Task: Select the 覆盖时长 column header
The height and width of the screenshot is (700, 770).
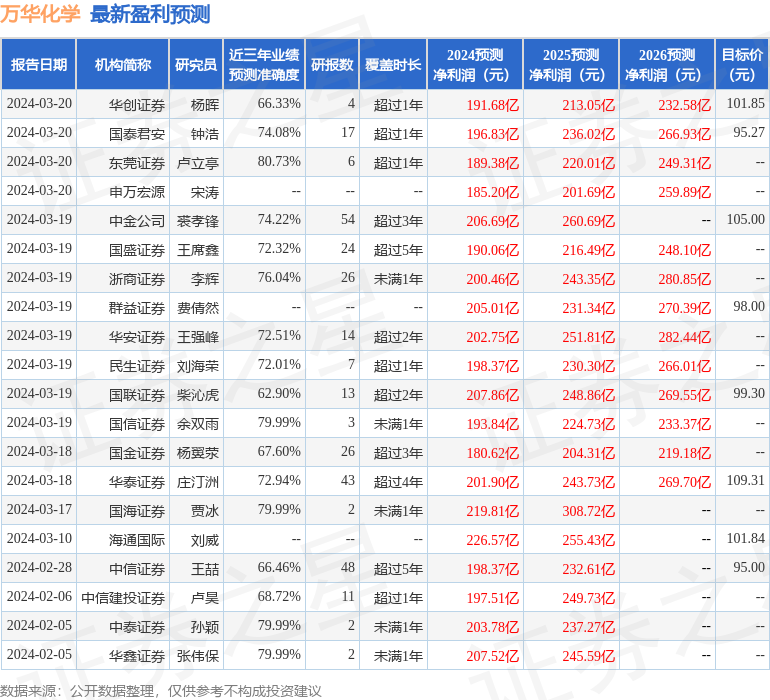Action: [x=393, y=64]
